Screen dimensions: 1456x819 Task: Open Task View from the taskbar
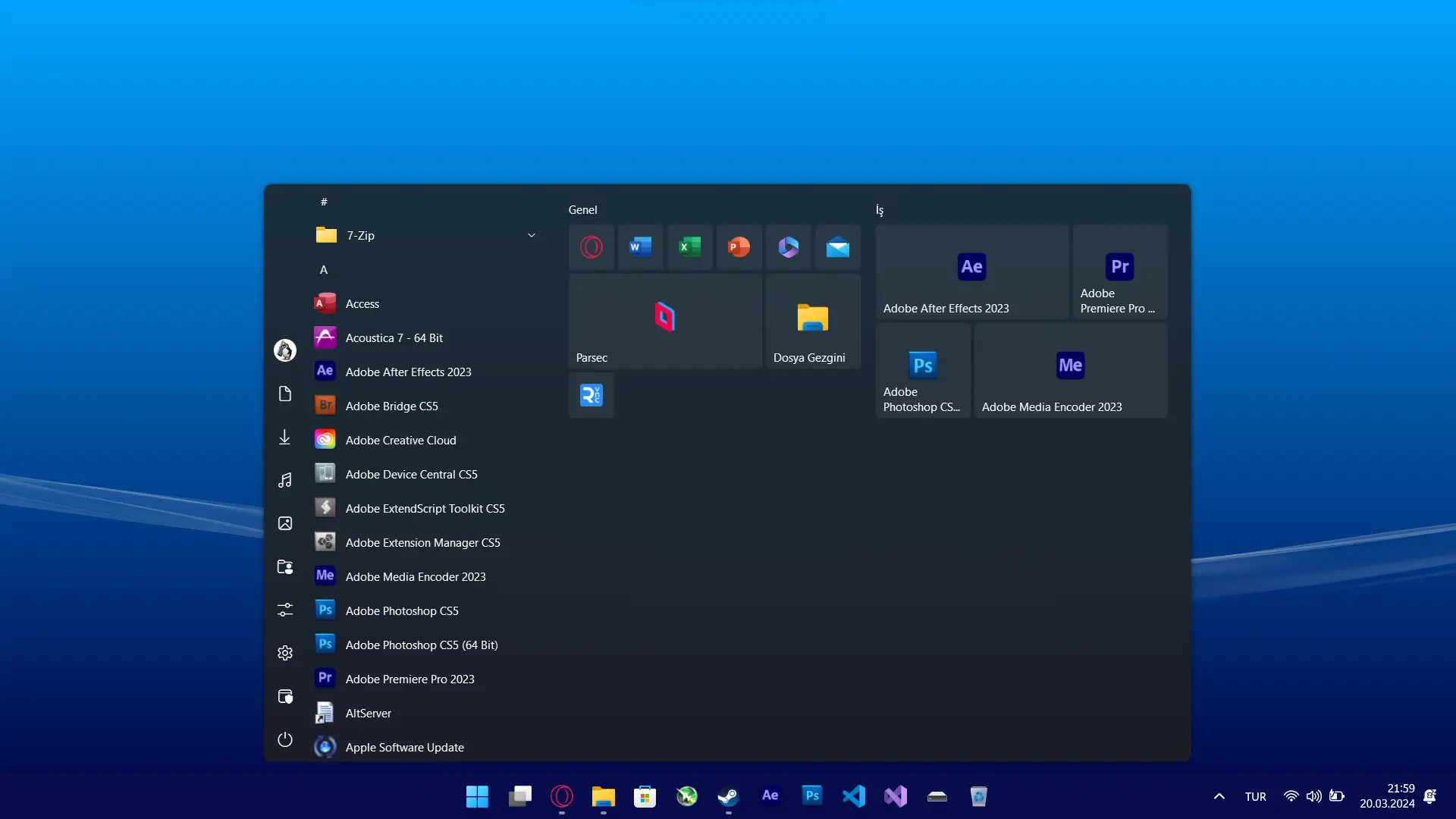(520, 796)
